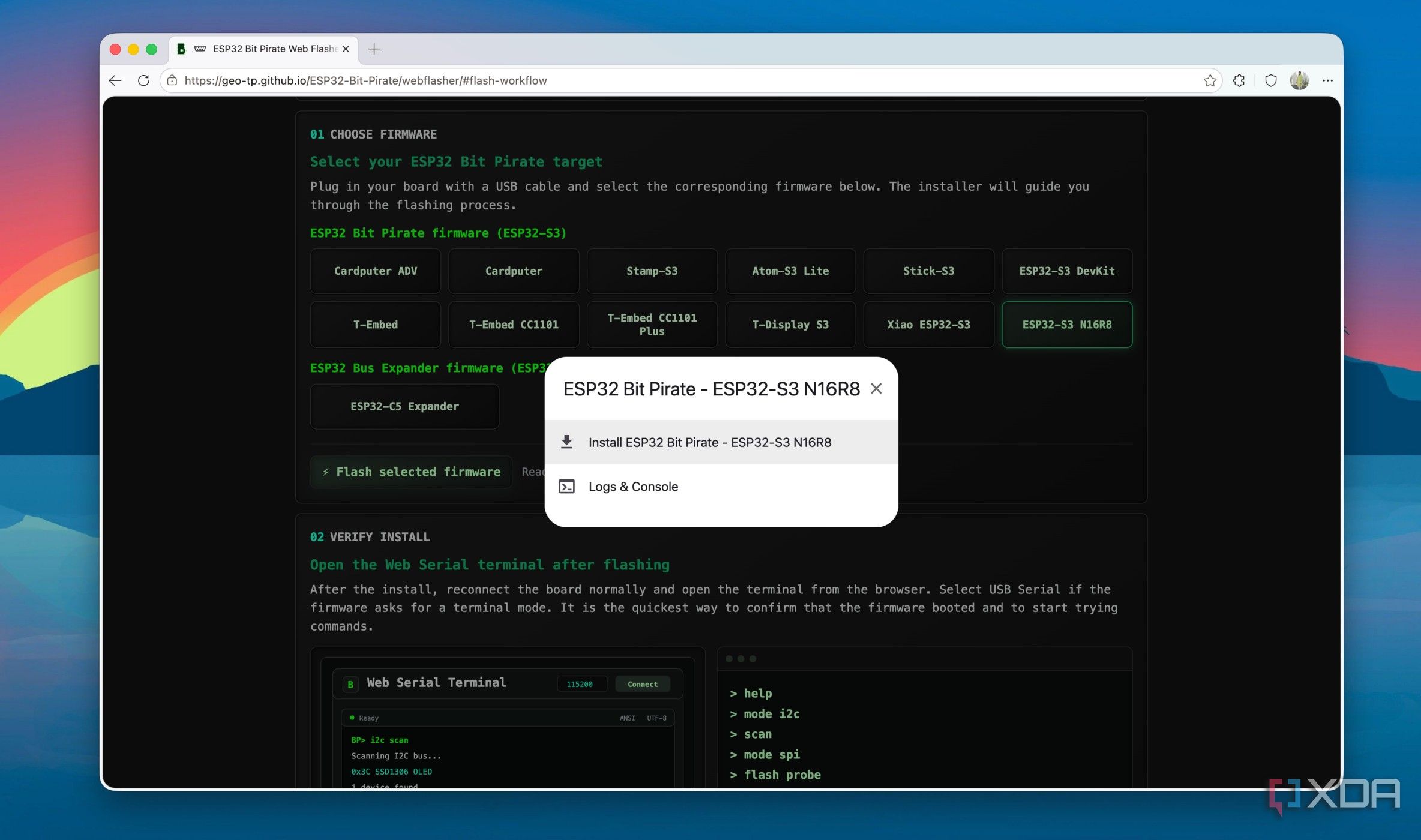Choose Xiao ESP32-S3 firmware
1421x840 pixels.
point(928,325)
